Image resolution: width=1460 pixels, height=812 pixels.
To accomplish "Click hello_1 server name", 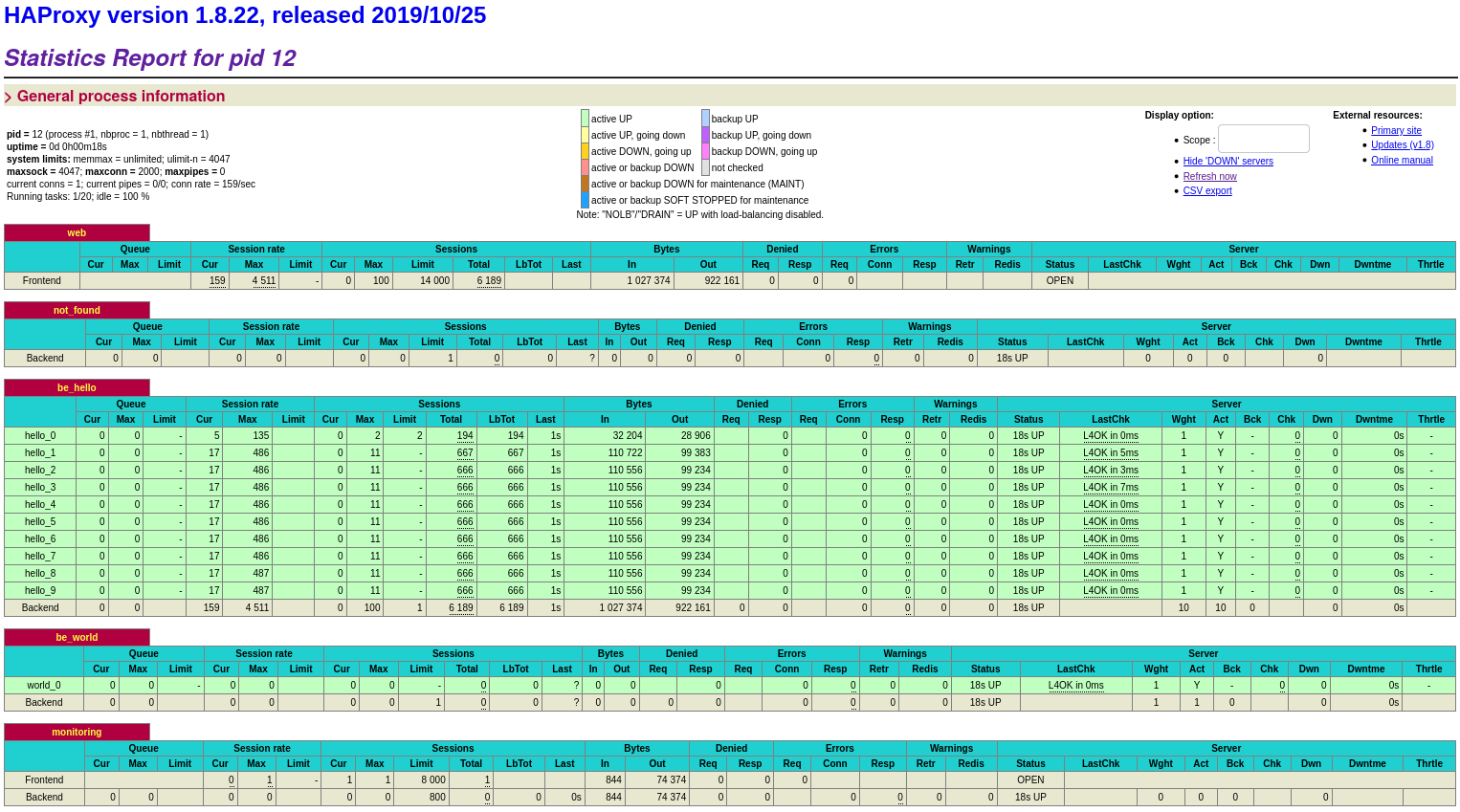I will [40, 452].
